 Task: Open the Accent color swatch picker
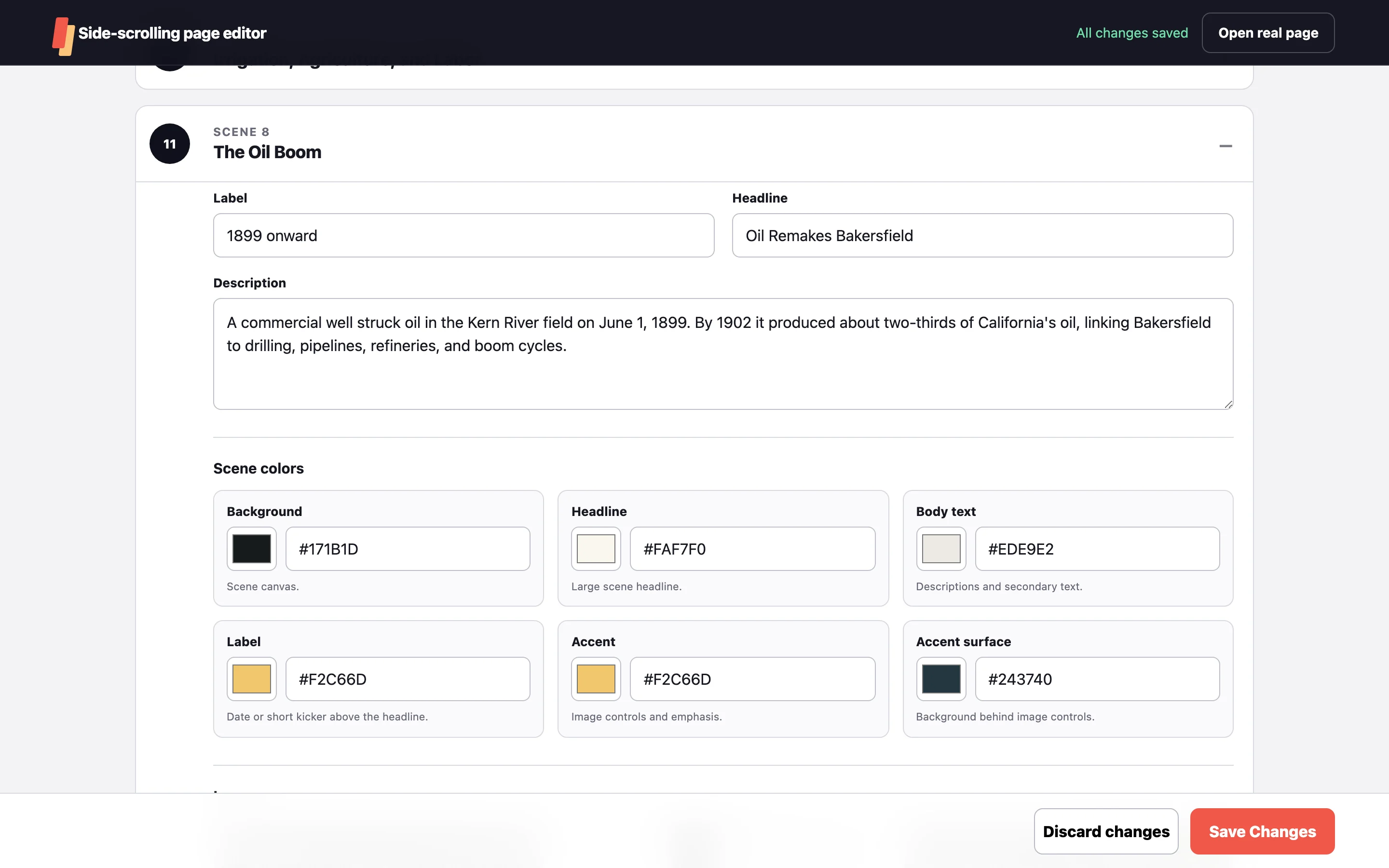pos(596,679)
